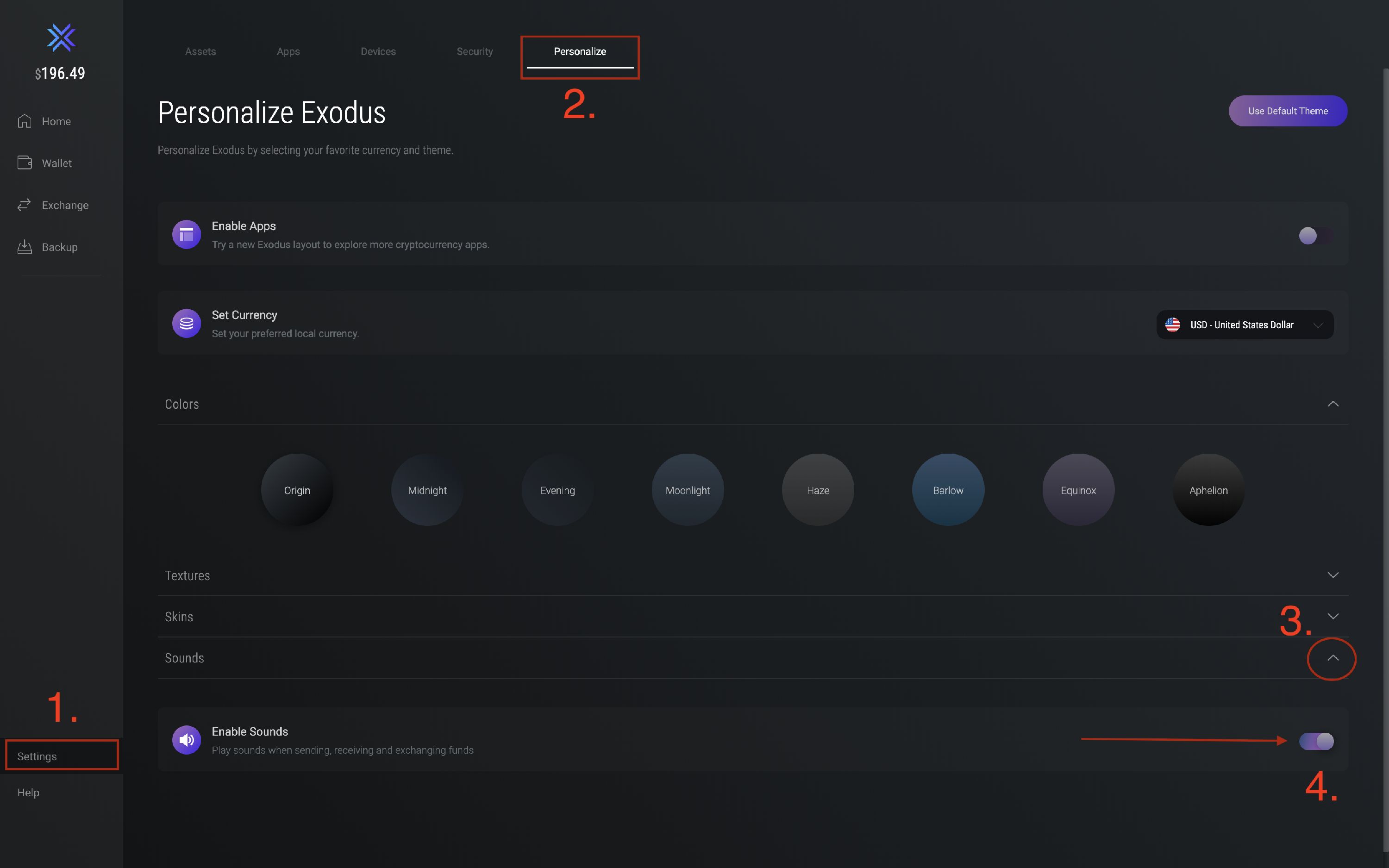Viewport: 1389px width, 868px height.
Task: Click the Exchange arrows icon
Action: [x=24, y=205]
